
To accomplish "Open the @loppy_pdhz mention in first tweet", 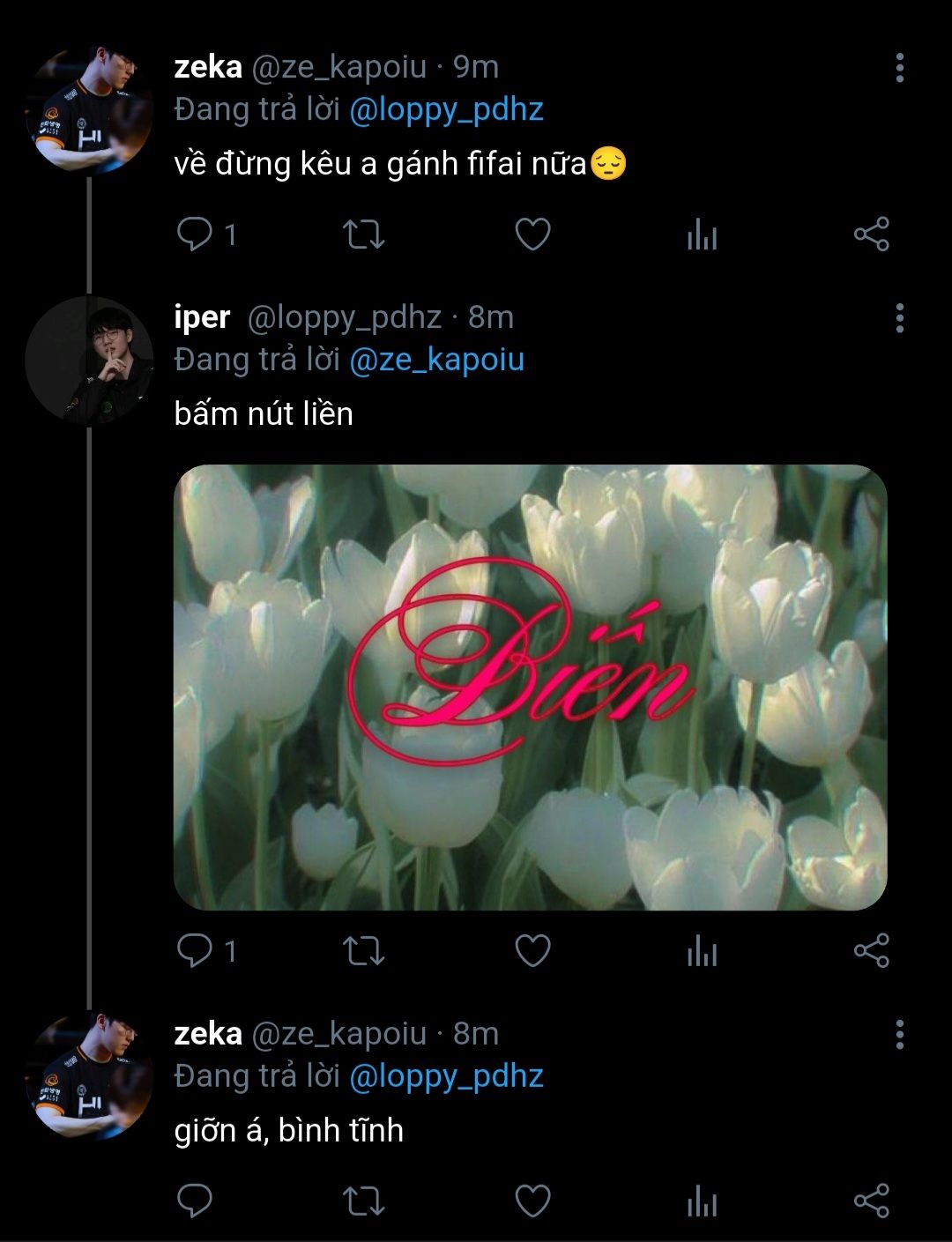I will click(x=446, y=110).
